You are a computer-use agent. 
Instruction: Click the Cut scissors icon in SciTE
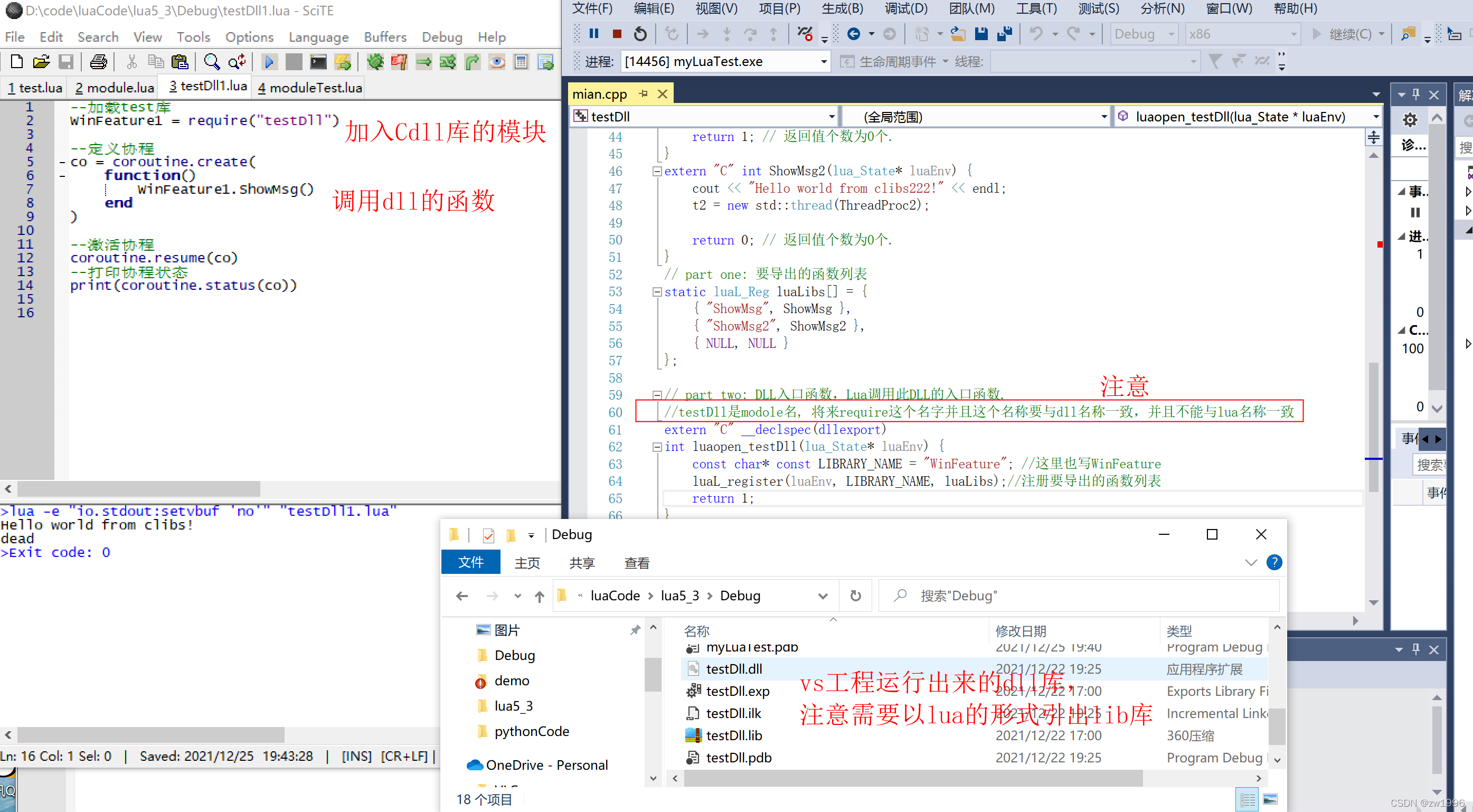click(x=131, y=61)
